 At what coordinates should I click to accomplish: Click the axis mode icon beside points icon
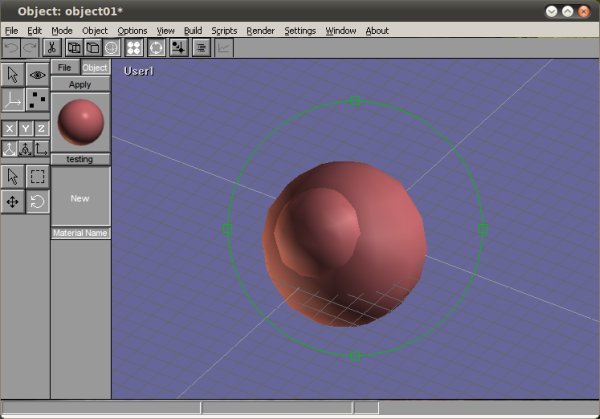[13, 100]
